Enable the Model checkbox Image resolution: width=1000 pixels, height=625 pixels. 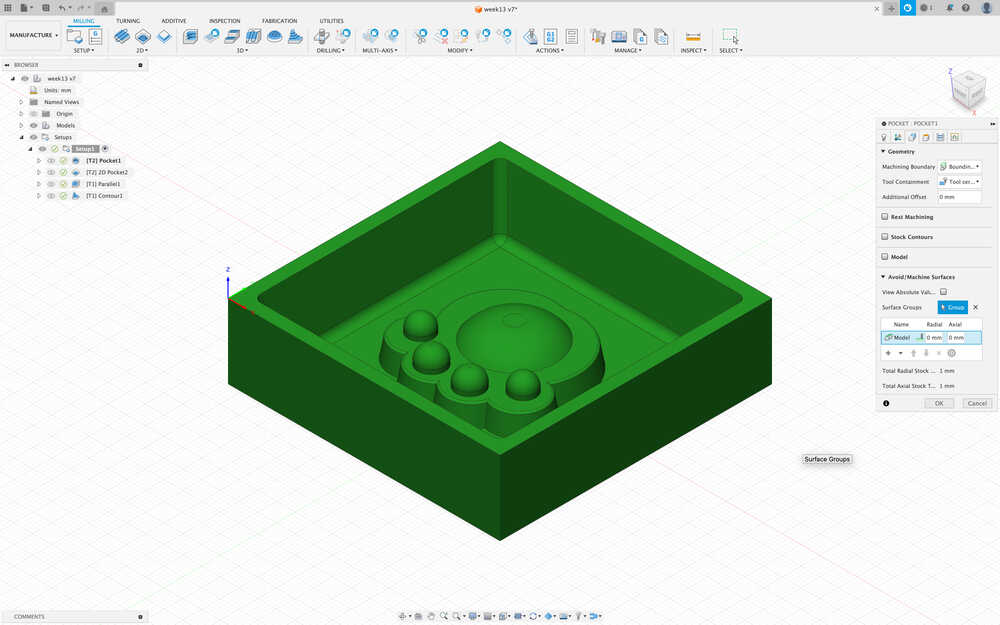coord(885,256)
